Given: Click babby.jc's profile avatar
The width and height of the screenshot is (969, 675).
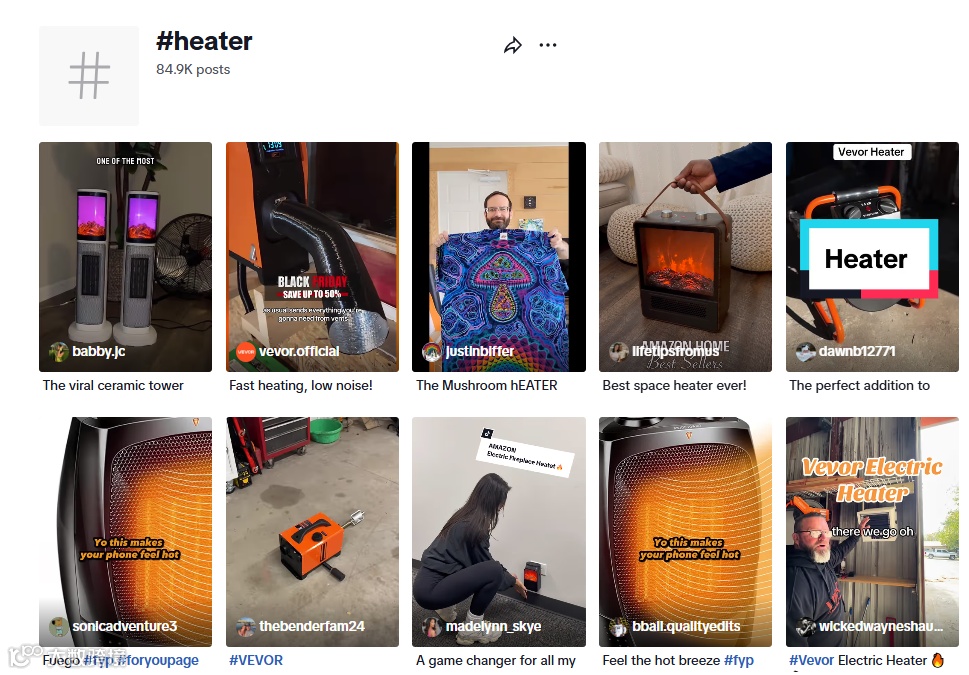Looking at the screenshot, I should coord(59,352).
